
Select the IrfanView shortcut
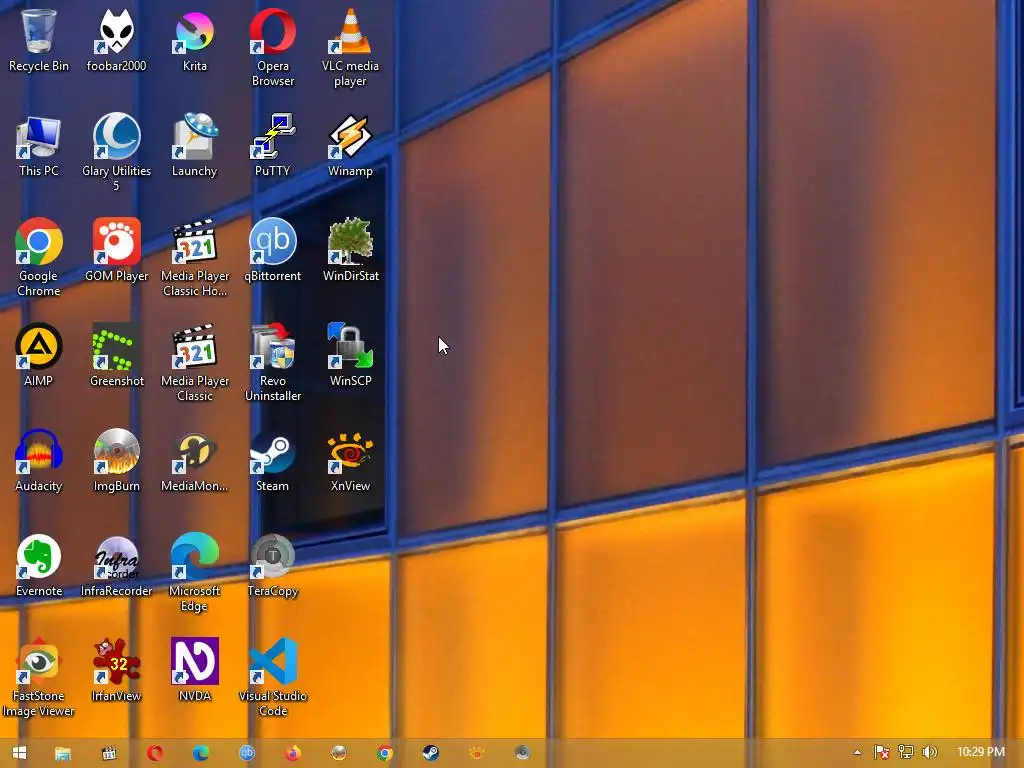(116, 671)
